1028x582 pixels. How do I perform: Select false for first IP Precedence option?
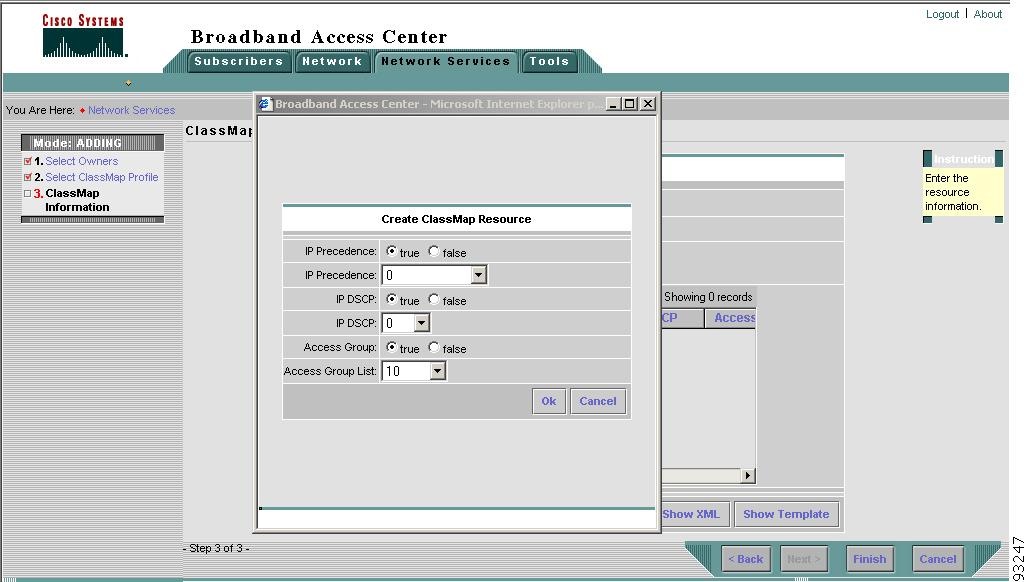433,251
